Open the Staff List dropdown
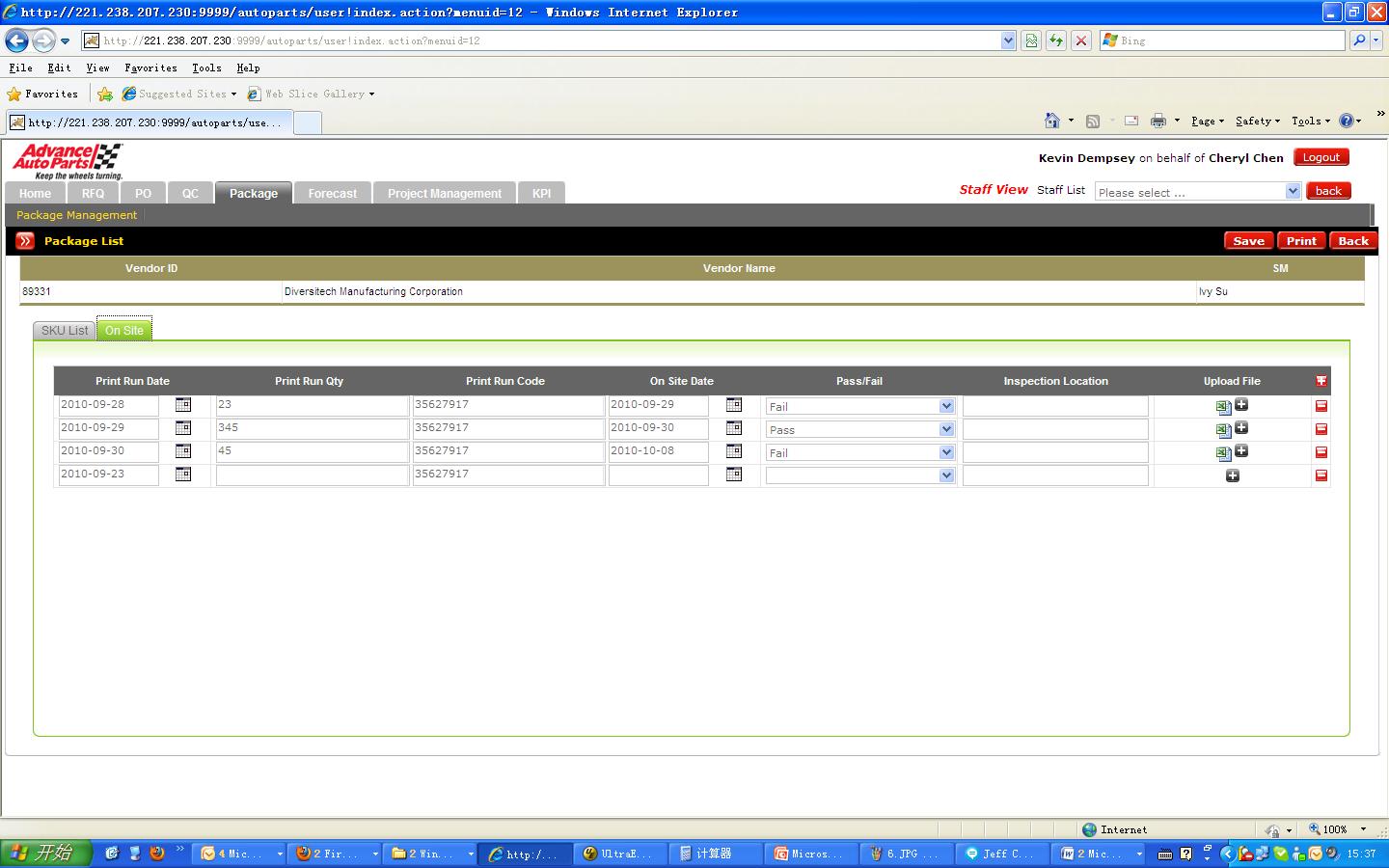 coord(1294,191)
